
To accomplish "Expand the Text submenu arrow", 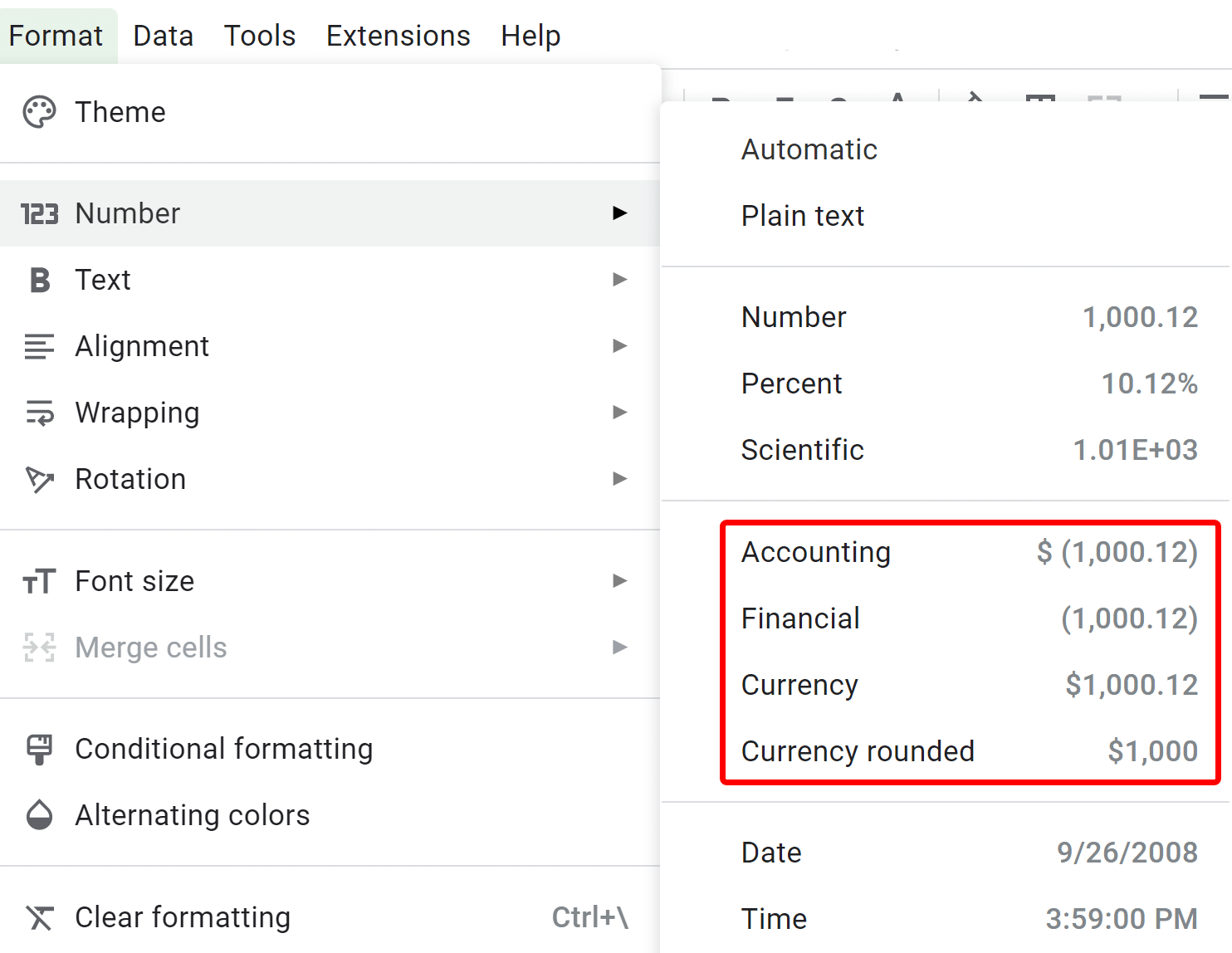I will pos(619,280).
